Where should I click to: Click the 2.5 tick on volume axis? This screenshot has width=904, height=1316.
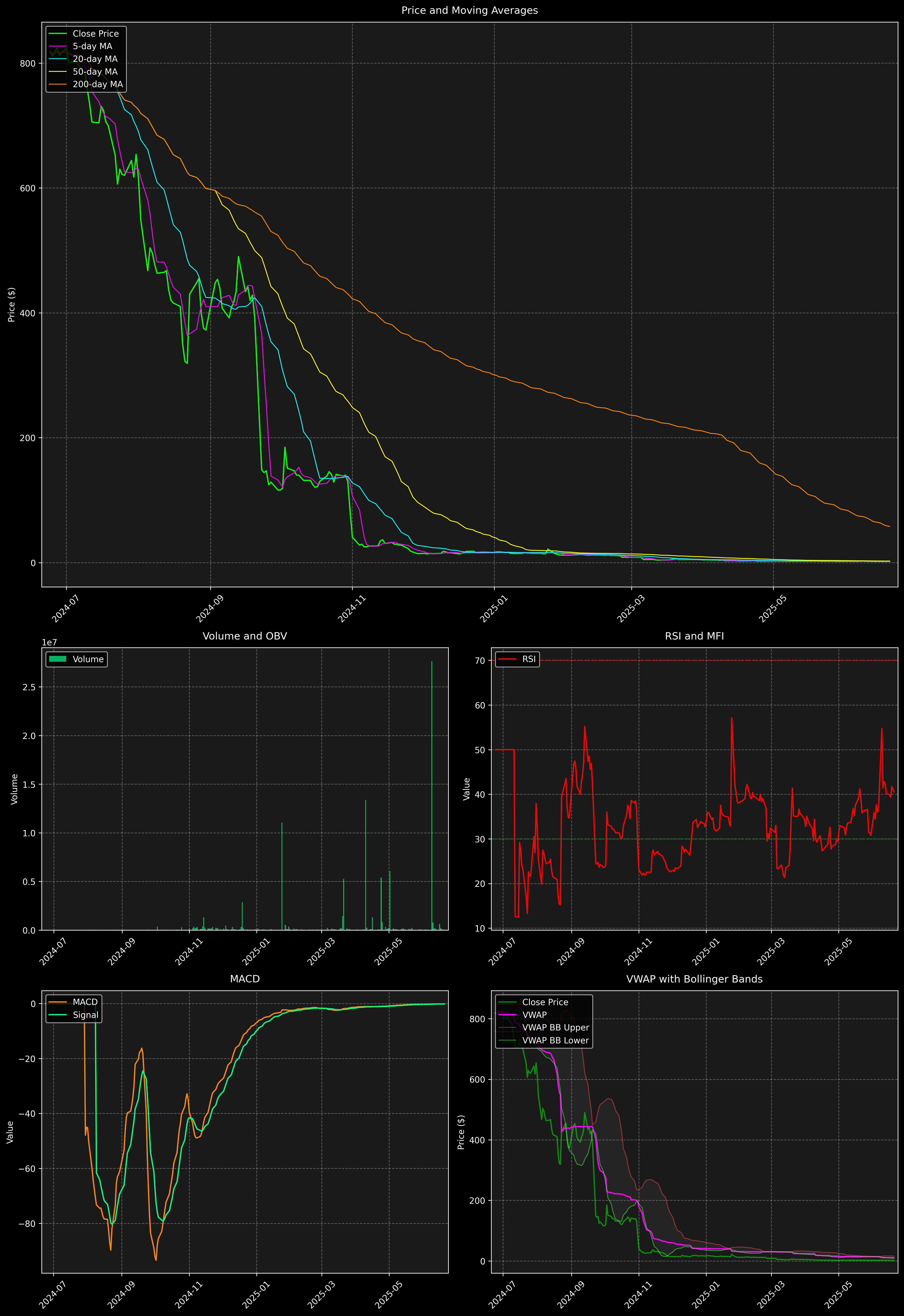(x=29, y=687)
